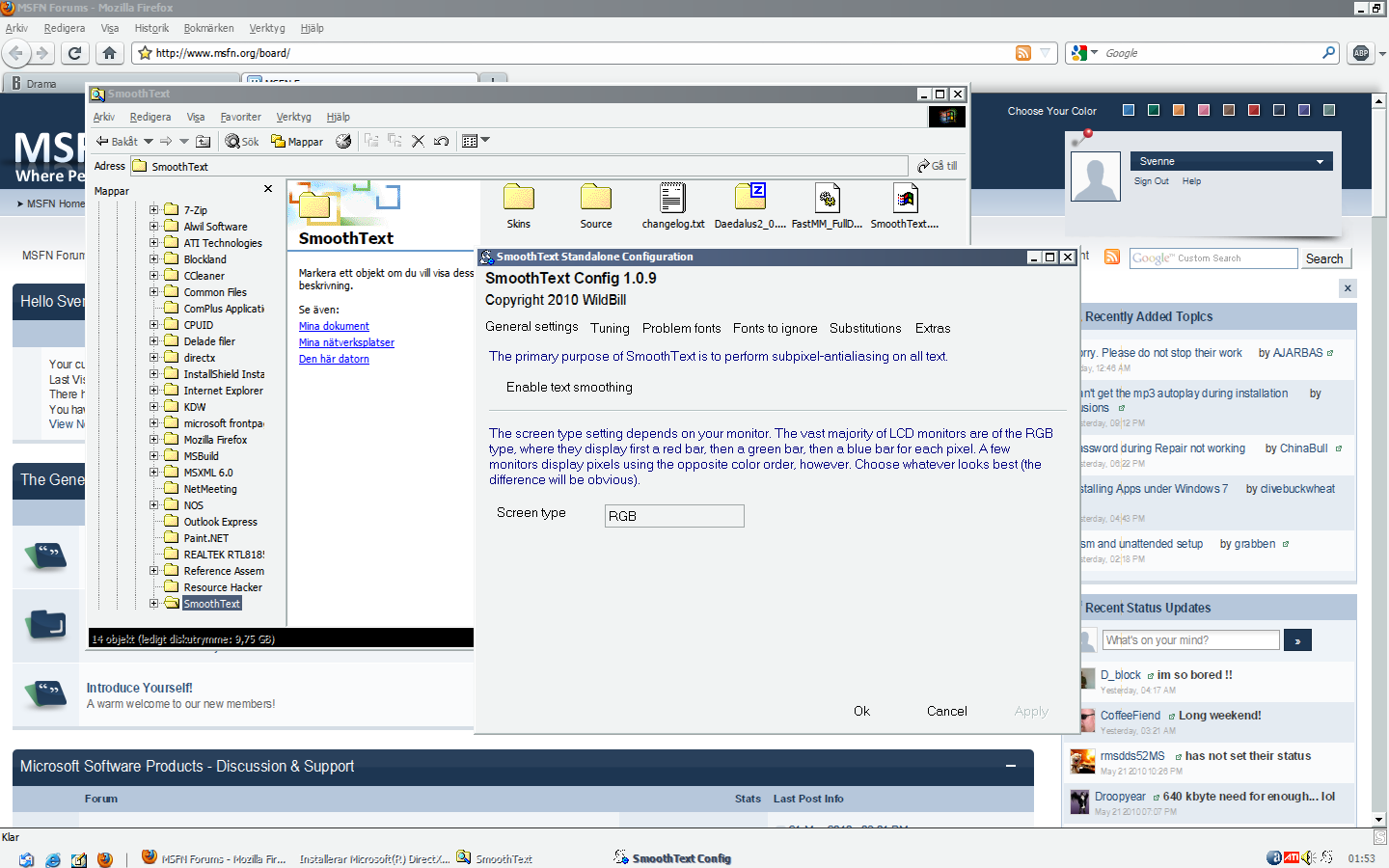1389x868 pixels.
Task: Expand the SmoothText folder tree node
Action: (x=153, y=603)
